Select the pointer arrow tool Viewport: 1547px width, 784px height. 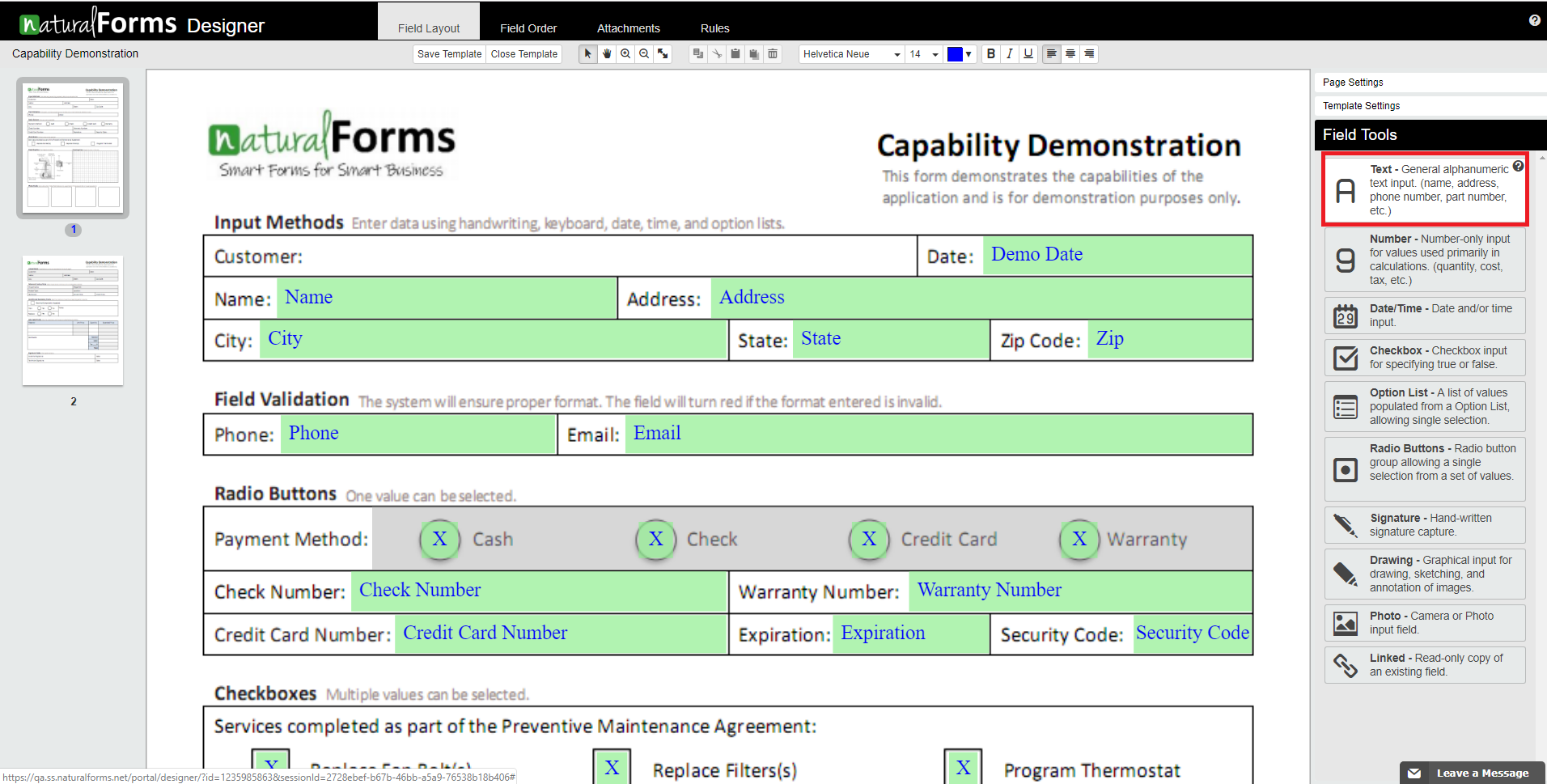[588, 54]
